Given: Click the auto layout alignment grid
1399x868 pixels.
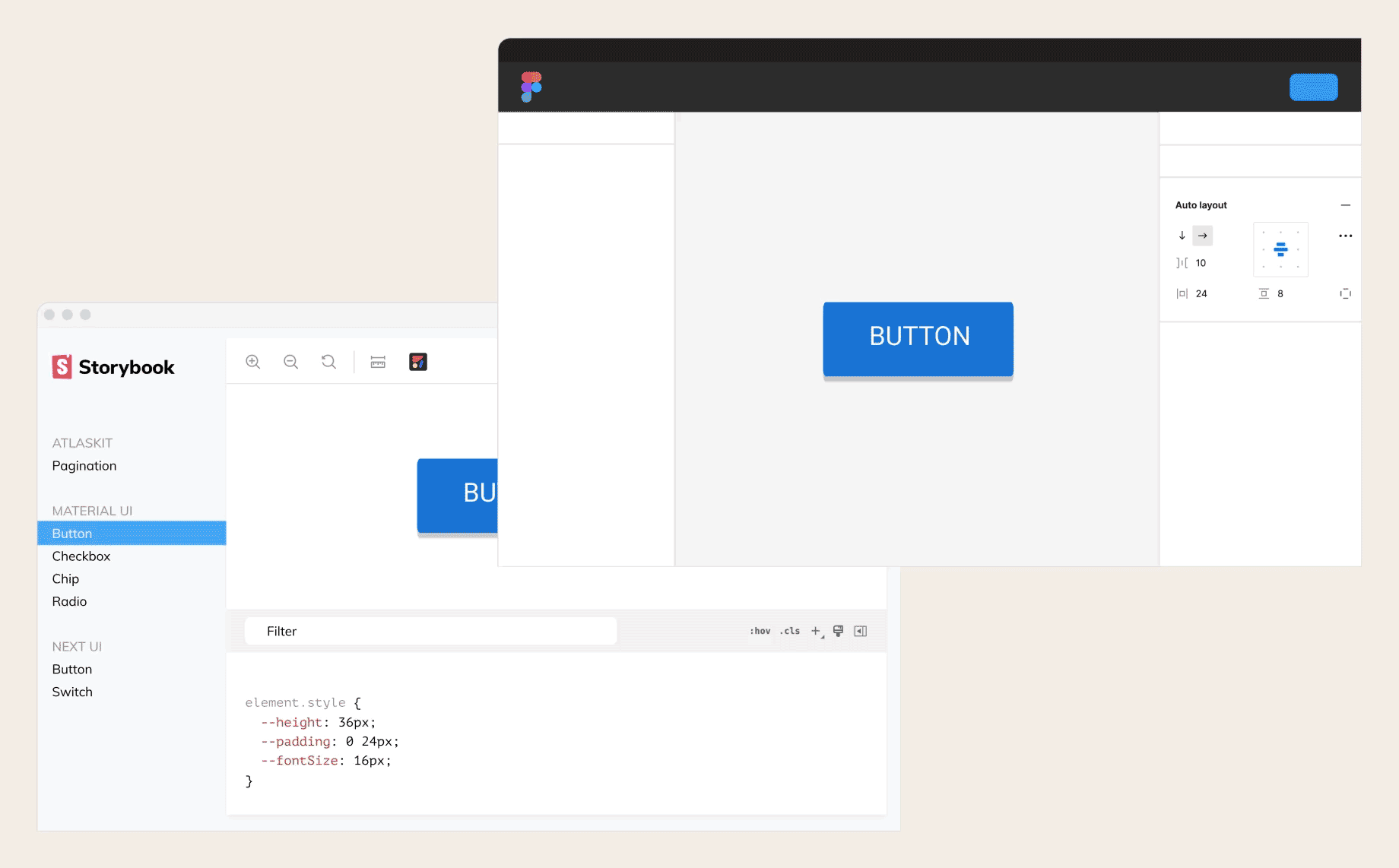Looking at the screenshot, I should pyautogui.click(x=1280, y=249).
